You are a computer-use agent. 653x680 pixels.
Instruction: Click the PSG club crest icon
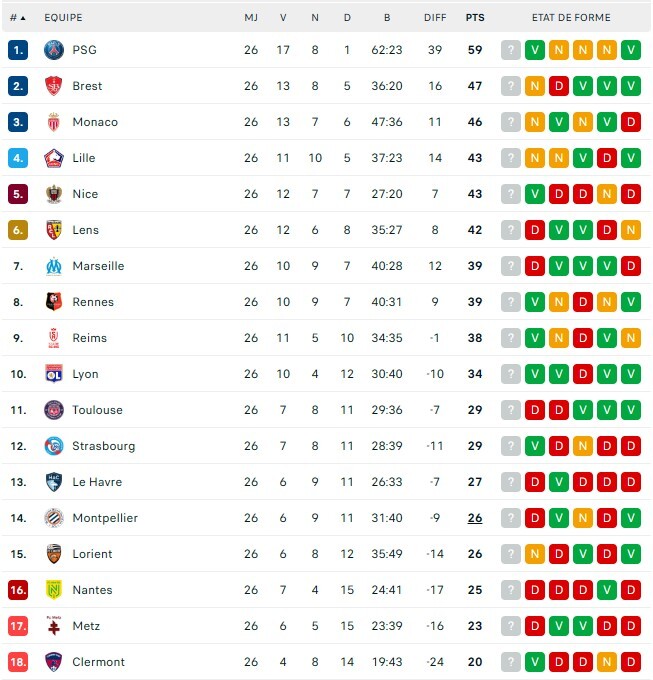54,50
